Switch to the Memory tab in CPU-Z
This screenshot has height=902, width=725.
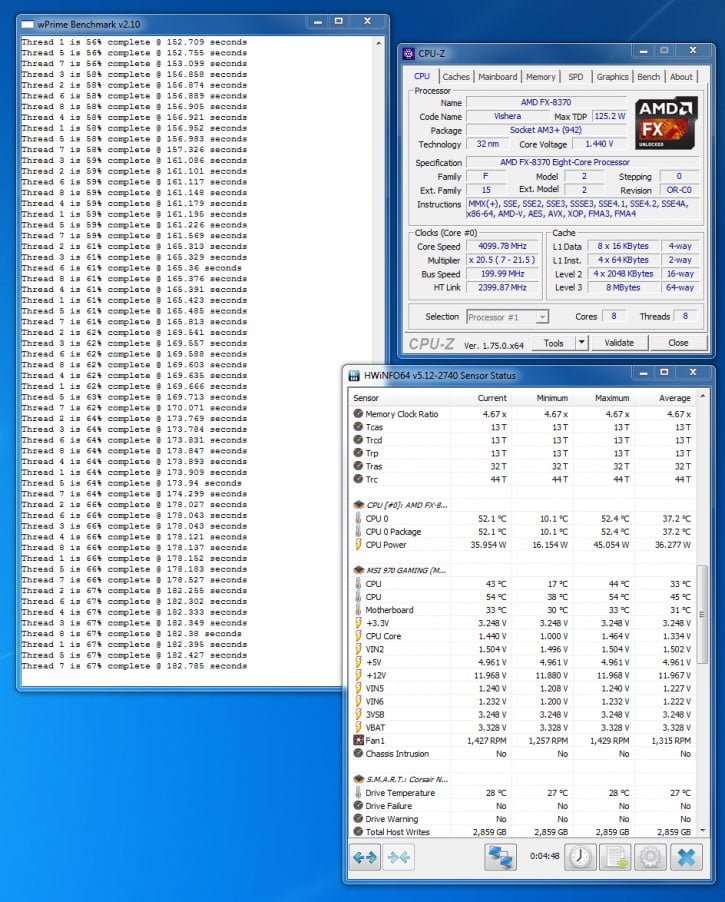[x=540, y=77]
